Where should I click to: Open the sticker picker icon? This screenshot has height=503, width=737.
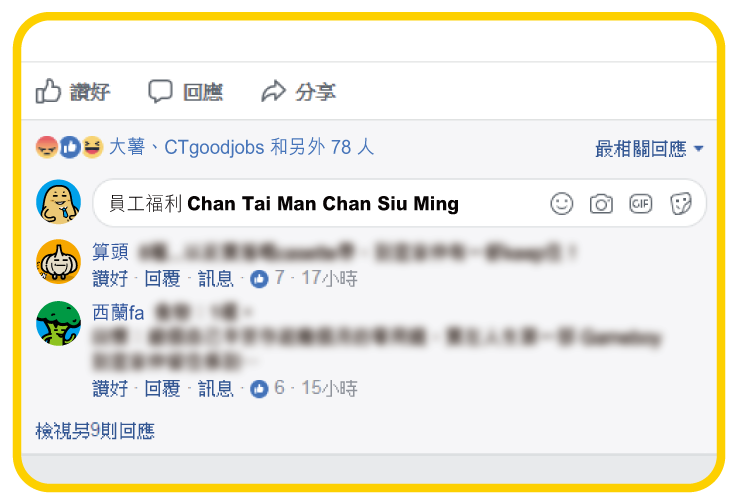[x=681, y=204]
